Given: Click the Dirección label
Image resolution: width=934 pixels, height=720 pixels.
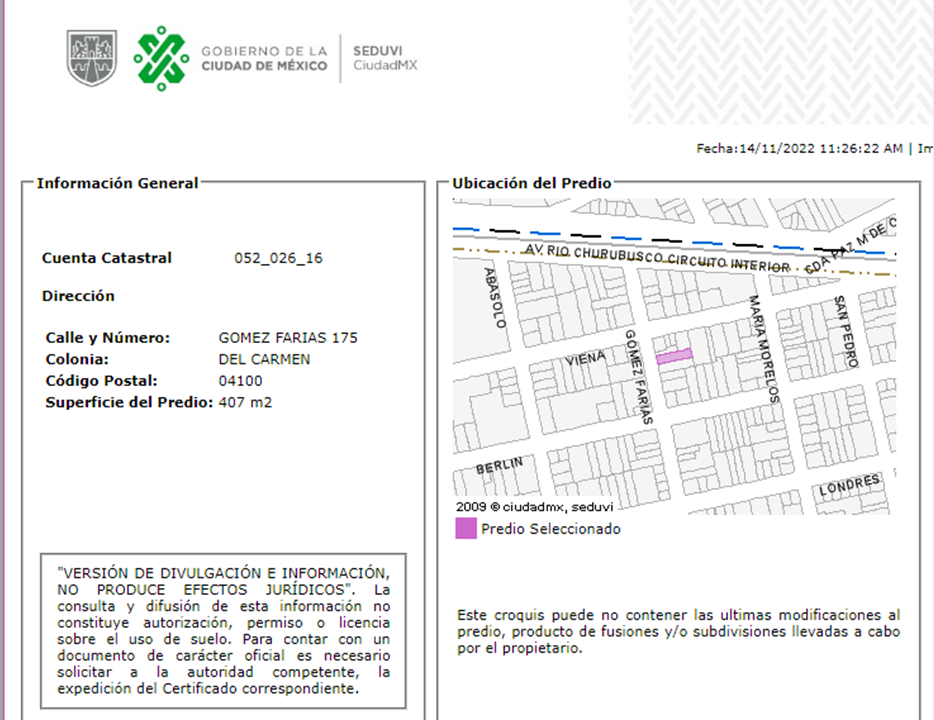Looking at the screenshot, I should pyautogui.click(x=78, y=296).
